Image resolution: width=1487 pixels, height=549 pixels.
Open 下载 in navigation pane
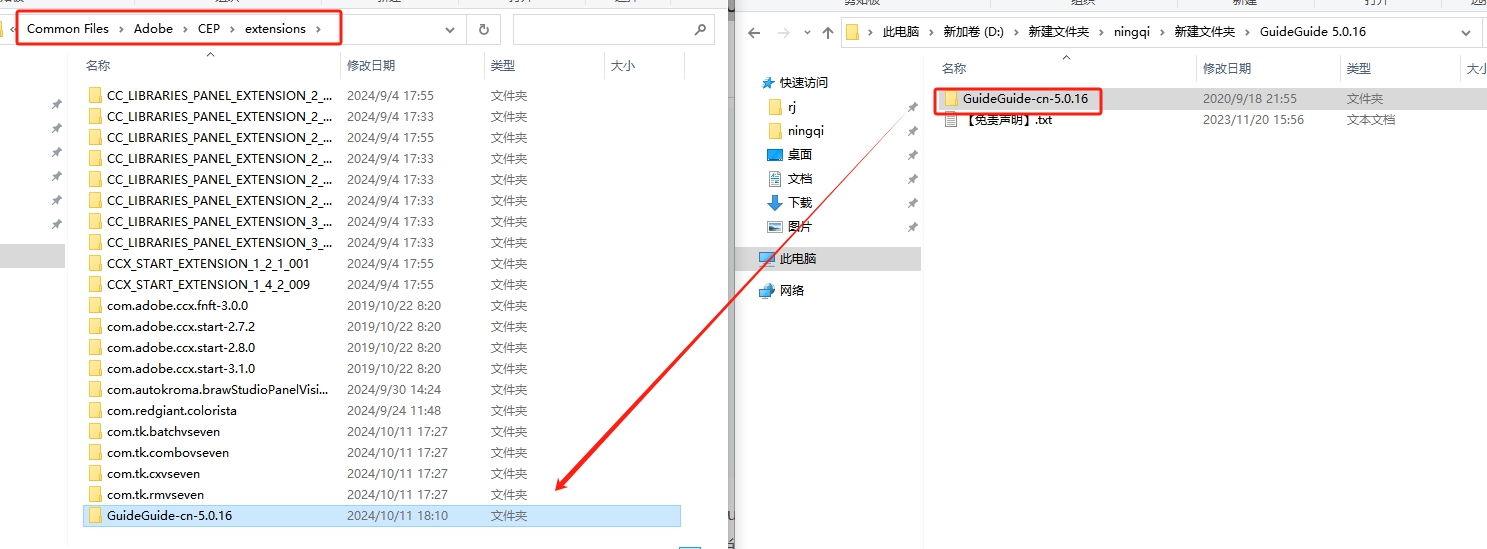click(x=800, y=202)
